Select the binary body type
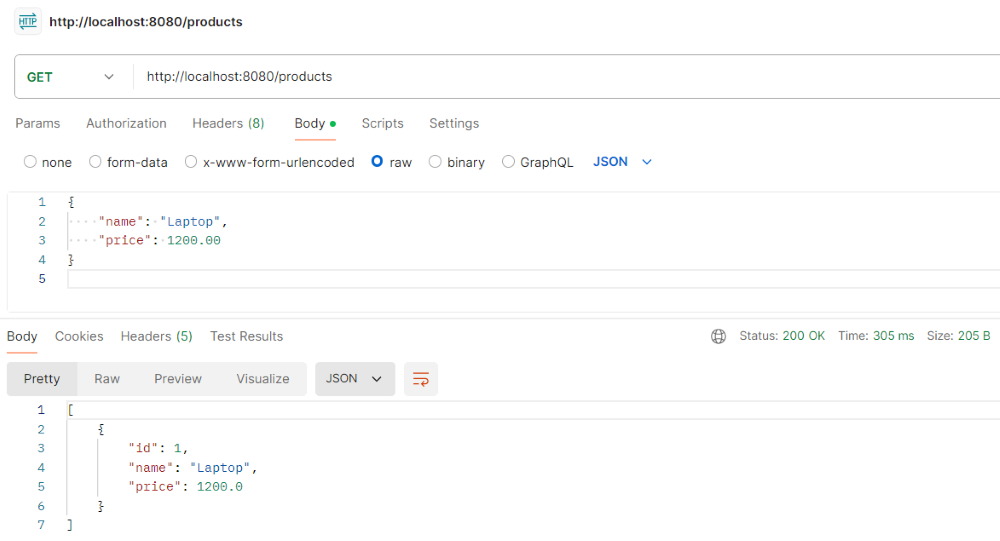The width and height of the screenshot is (1000, 541). pyautogui.click(x=435, y=162)
